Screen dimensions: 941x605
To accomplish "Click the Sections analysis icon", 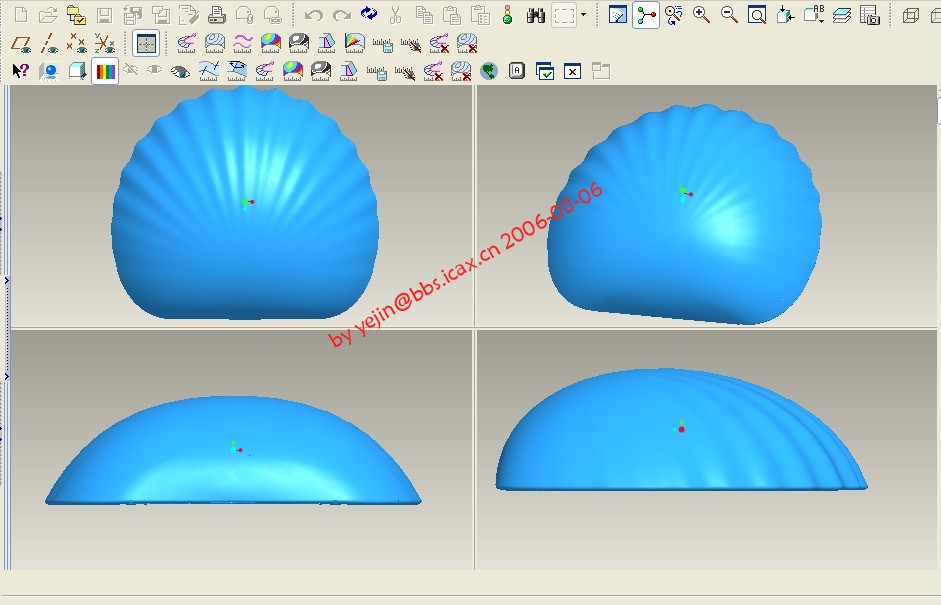I will tap(214, 43).
